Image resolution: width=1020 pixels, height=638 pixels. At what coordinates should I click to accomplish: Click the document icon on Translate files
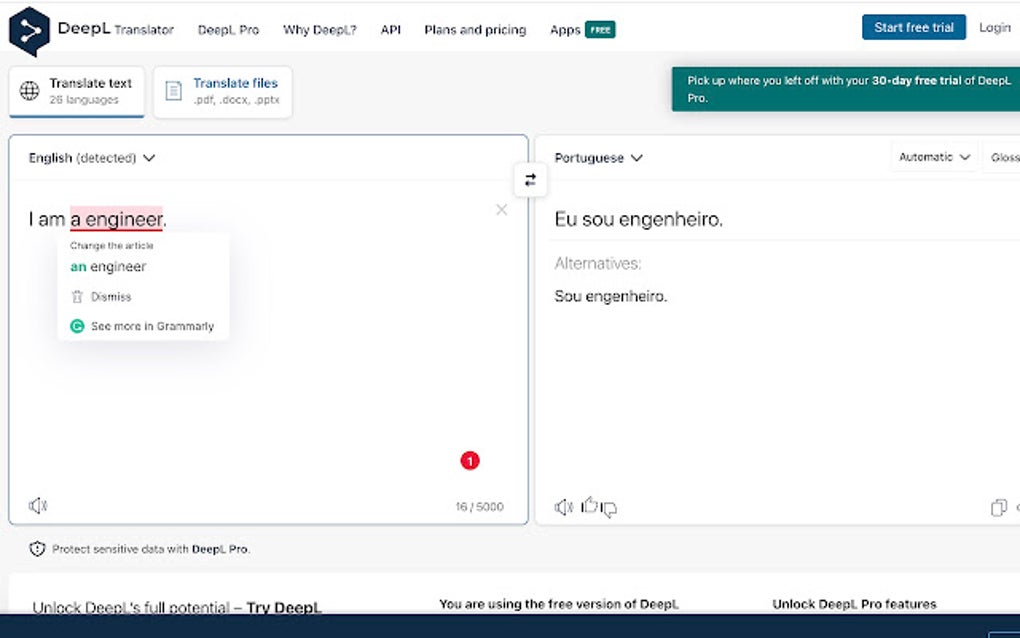173,90
